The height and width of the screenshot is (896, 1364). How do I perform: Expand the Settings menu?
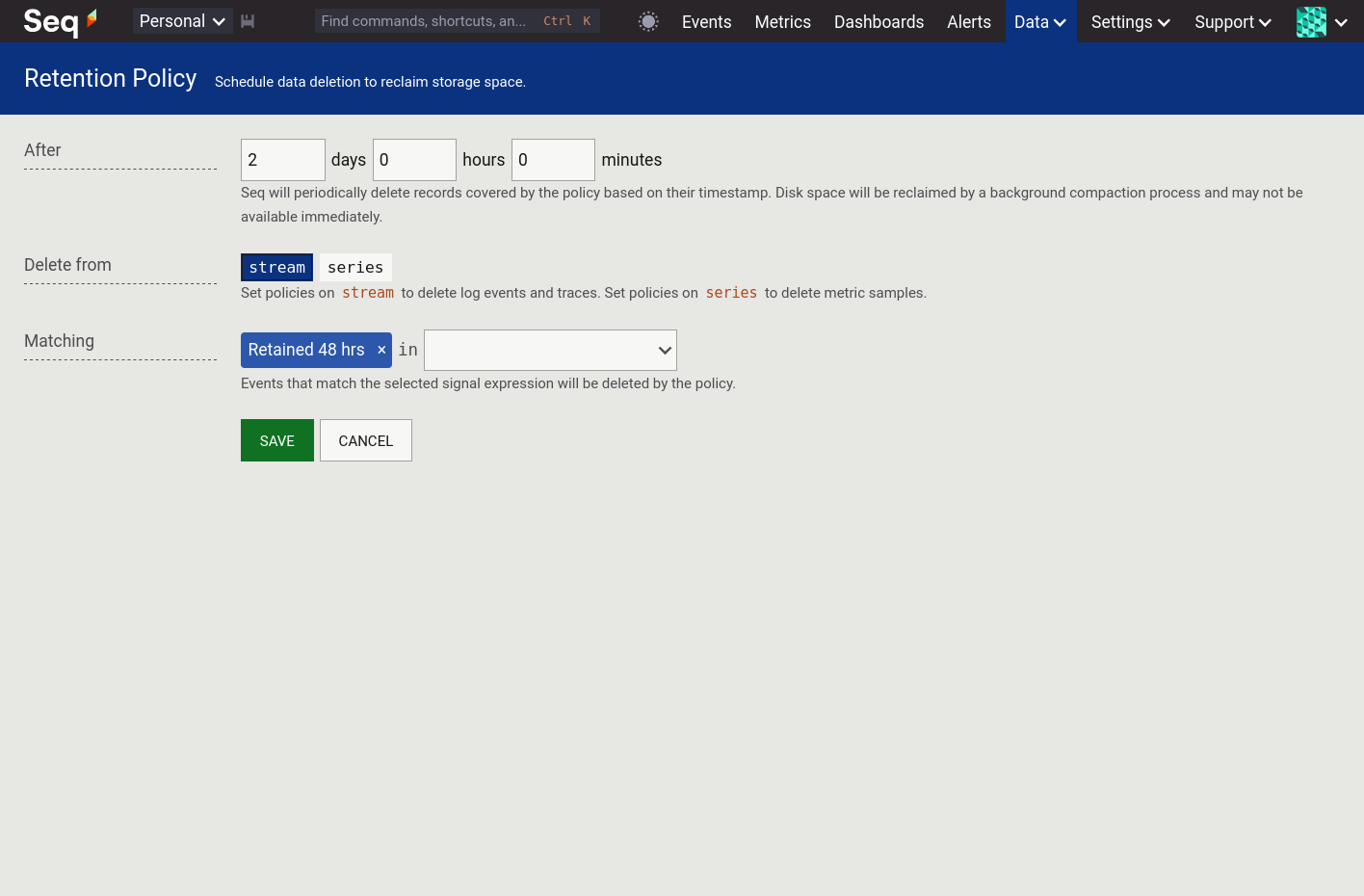pos(1131,21)
